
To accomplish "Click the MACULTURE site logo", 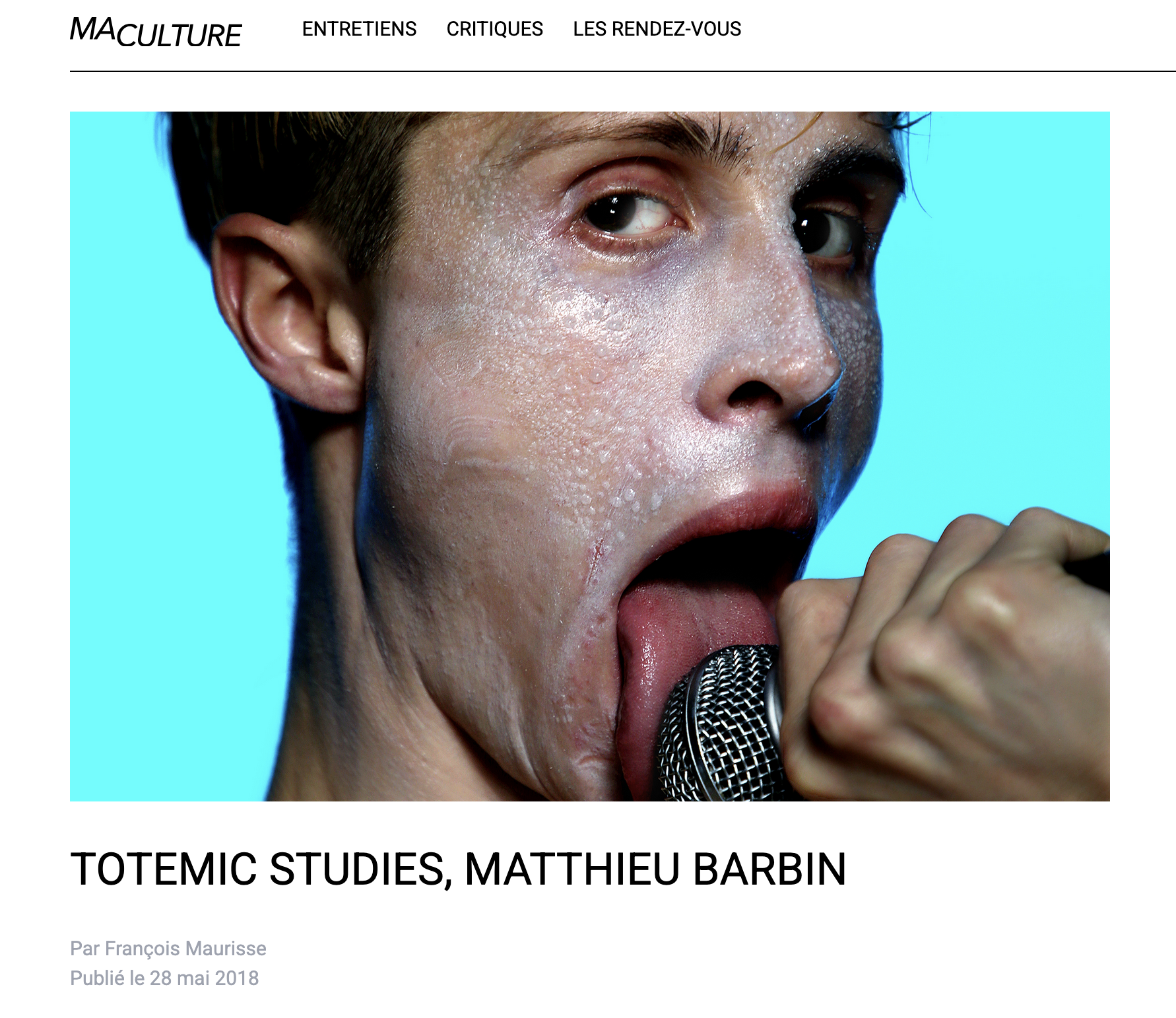I will point(156,32).
